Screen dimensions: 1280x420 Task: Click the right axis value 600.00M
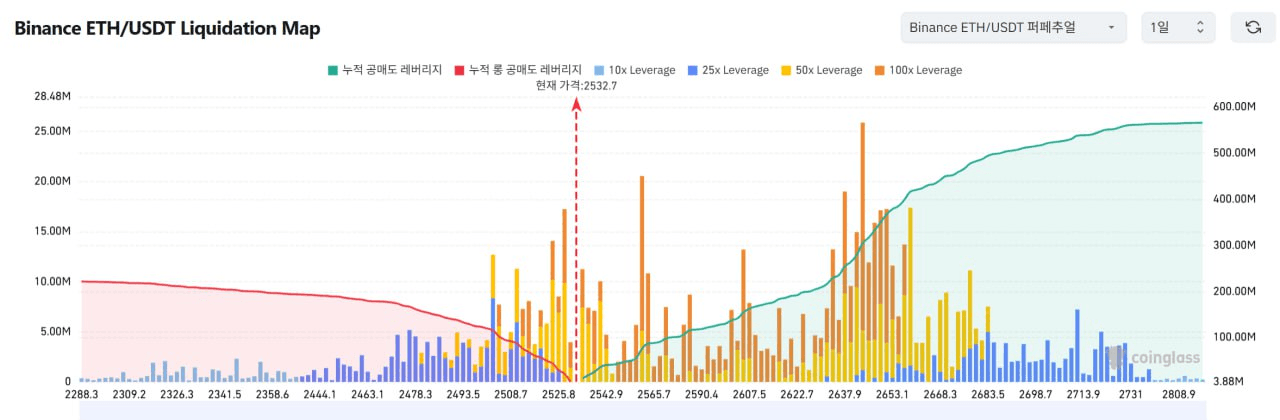pos(1233,107)
